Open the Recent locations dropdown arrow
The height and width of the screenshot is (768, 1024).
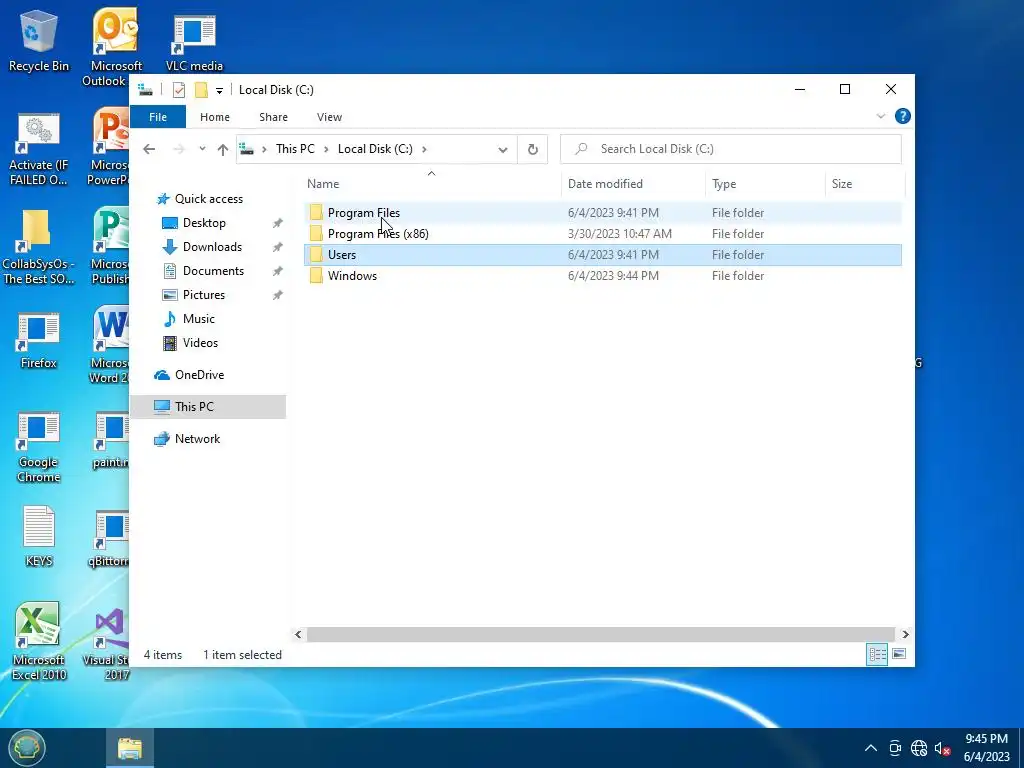pos(202,149)
